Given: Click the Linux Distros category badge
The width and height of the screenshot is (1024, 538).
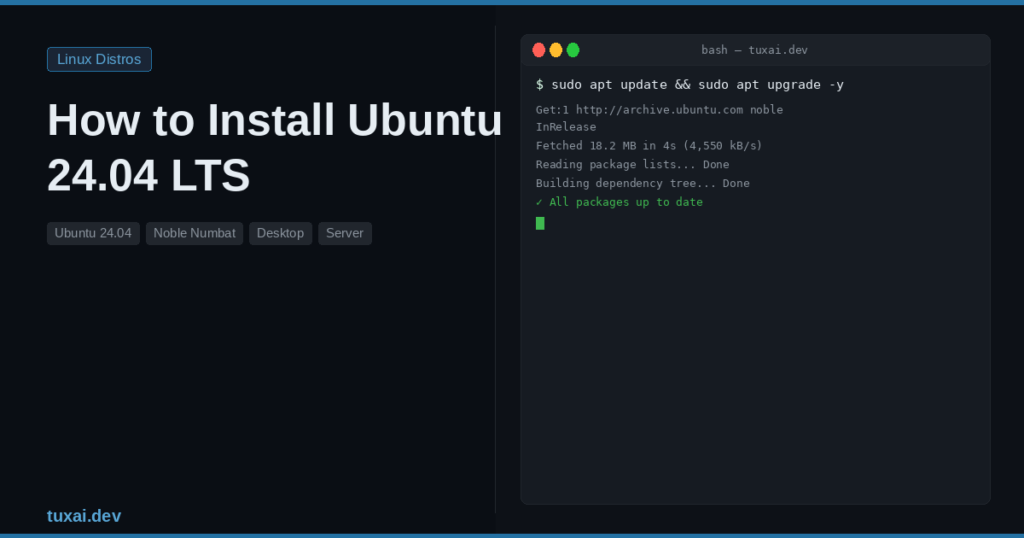Looking at the screenshot, I should (99, 59).
